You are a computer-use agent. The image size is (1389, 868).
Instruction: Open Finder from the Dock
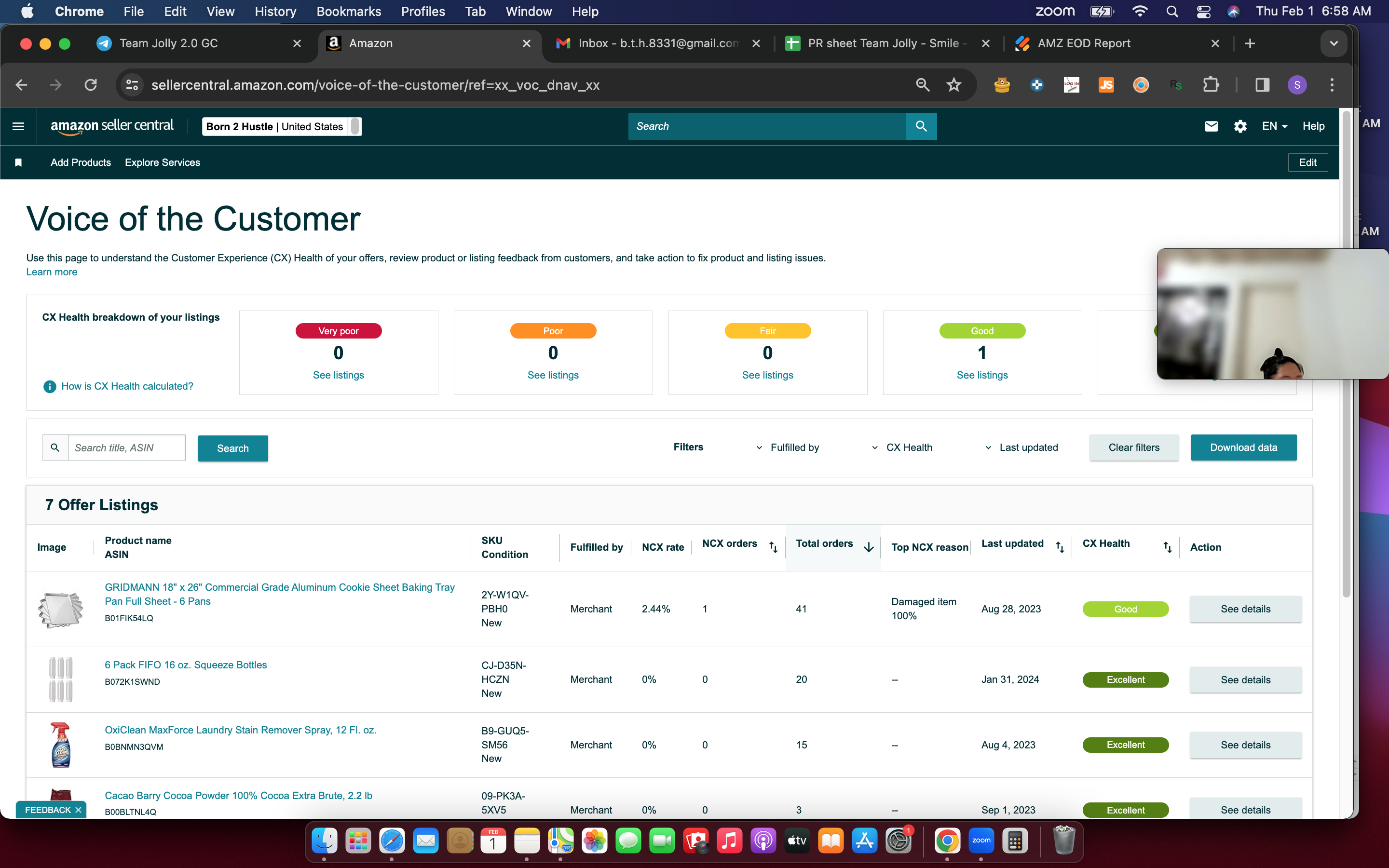click(324, 841)
